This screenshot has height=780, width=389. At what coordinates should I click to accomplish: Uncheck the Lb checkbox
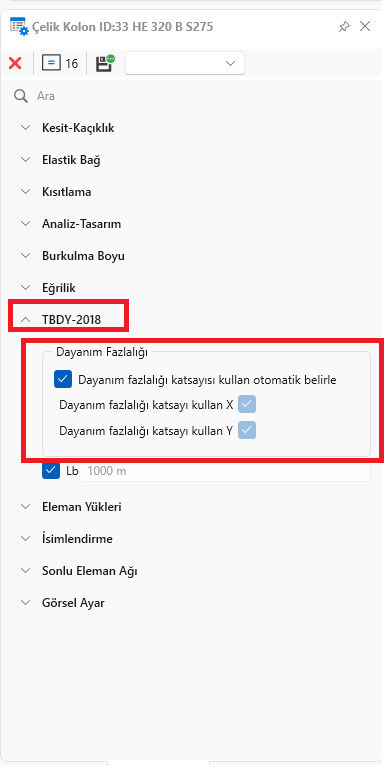pos(51,470)
